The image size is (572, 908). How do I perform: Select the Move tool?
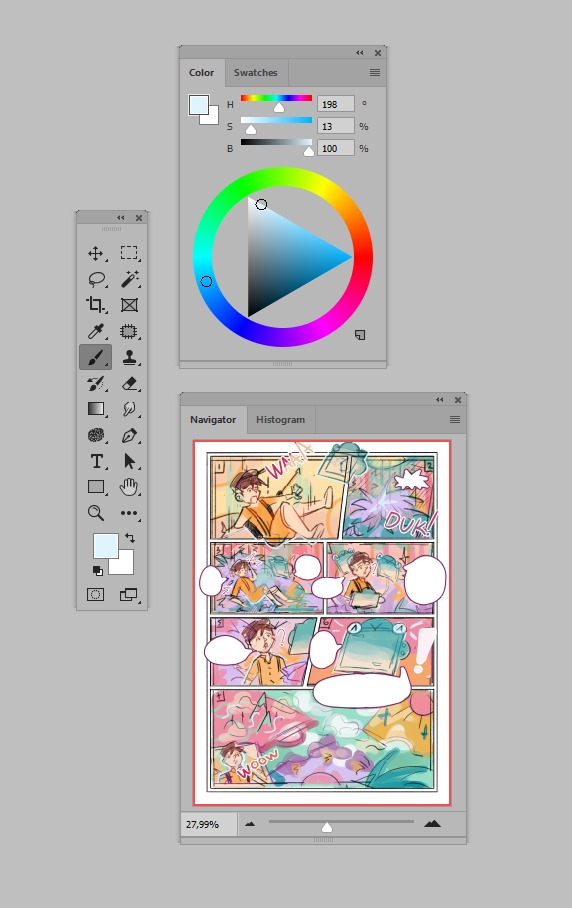[x=96, y=253]
